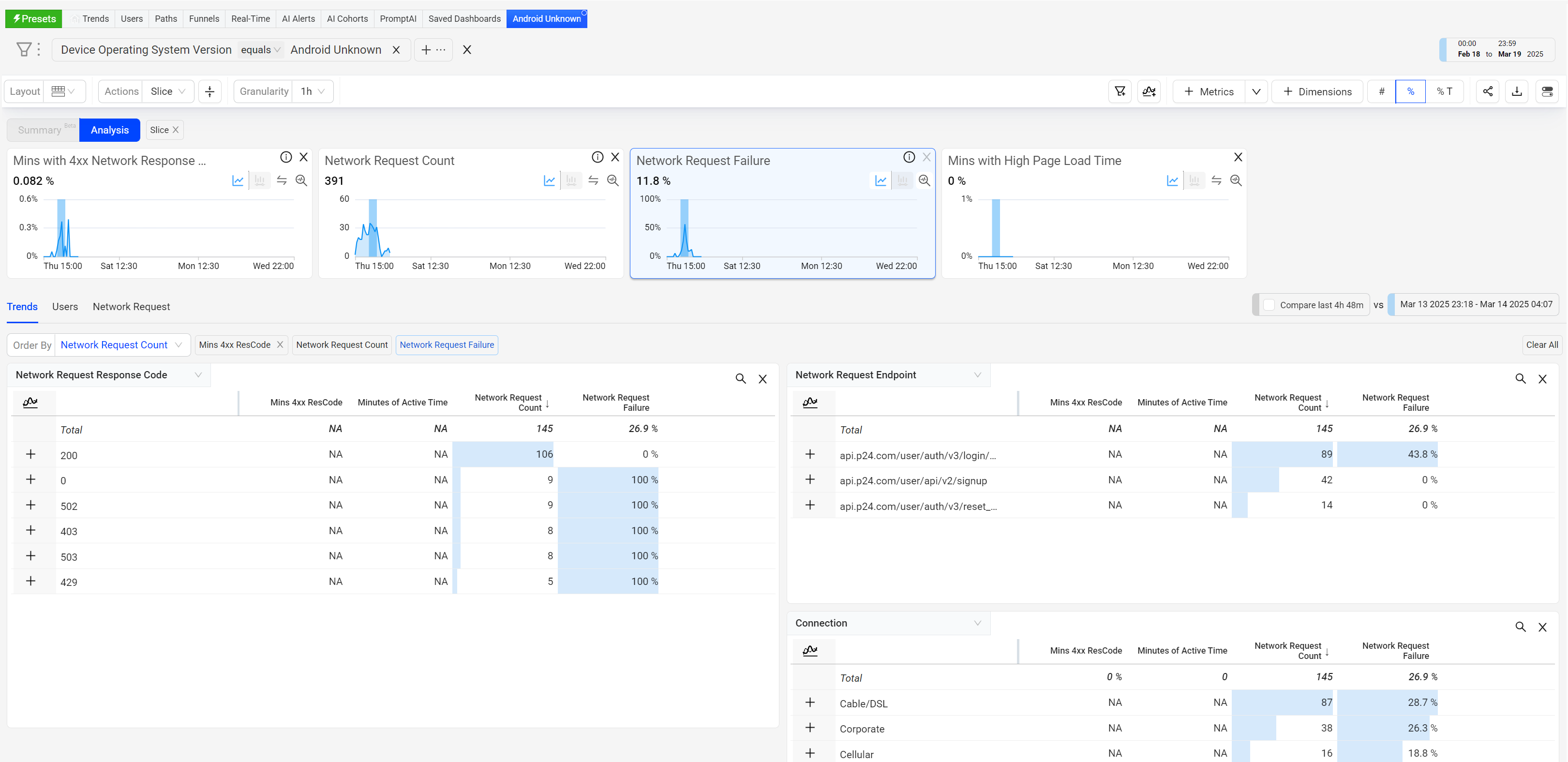Image resolution: width=1568 pixels, height=762 pixels.
Task: Add a metric with the Metrics button
Action: coord(1209,91)
